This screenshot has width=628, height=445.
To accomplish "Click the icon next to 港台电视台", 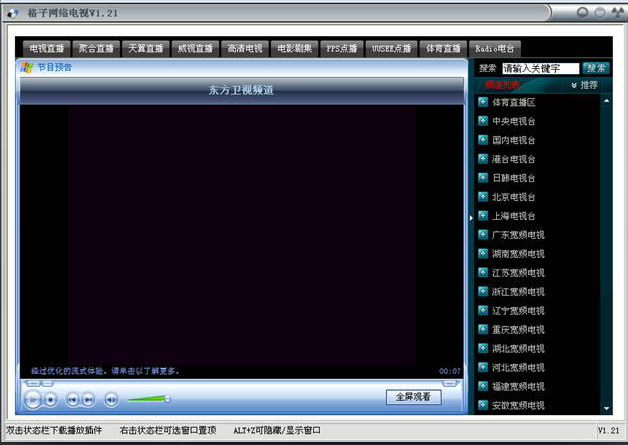I will point(483,159).
